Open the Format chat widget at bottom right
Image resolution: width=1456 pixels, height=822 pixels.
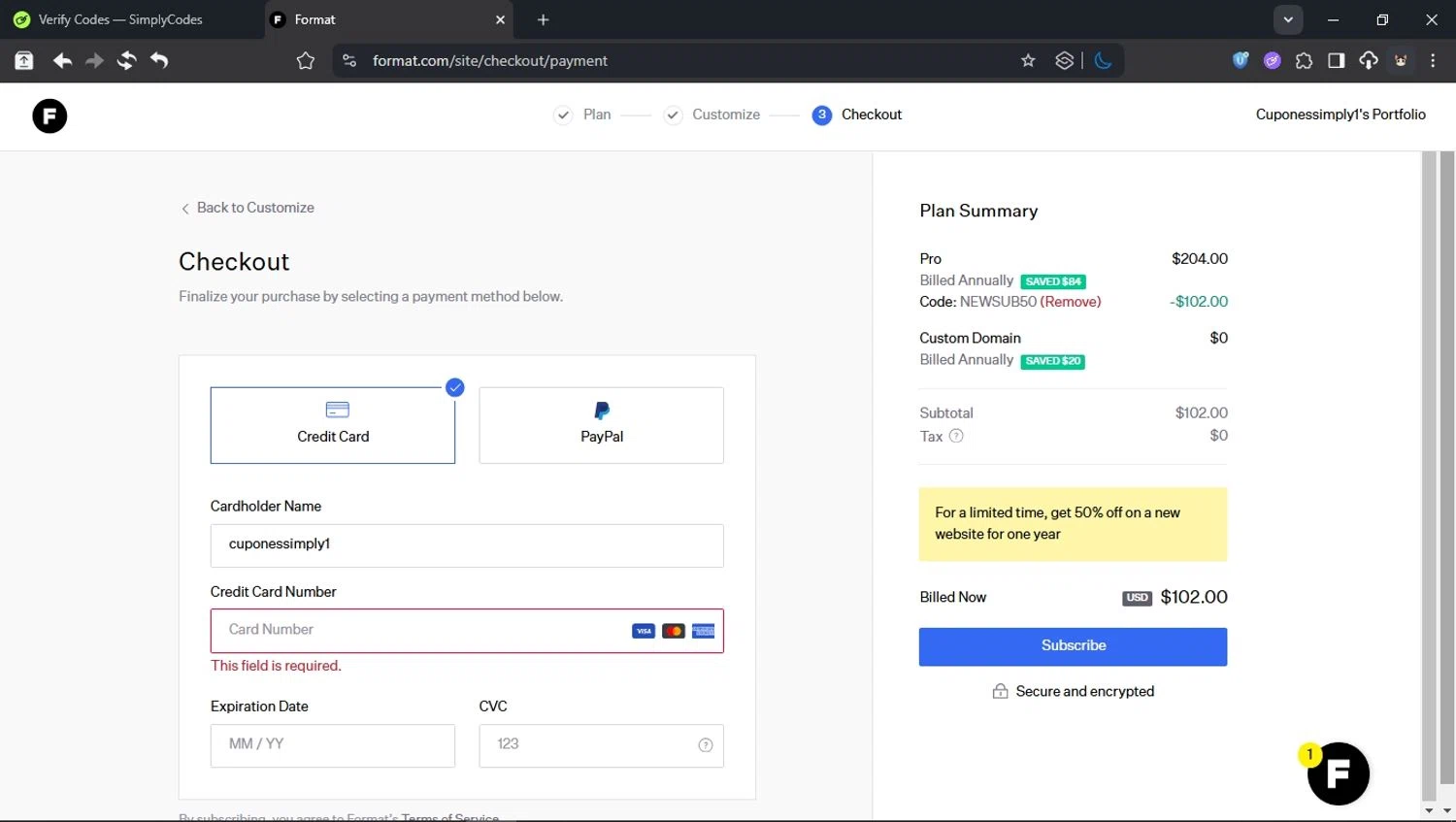click(x=1338, y=773)
